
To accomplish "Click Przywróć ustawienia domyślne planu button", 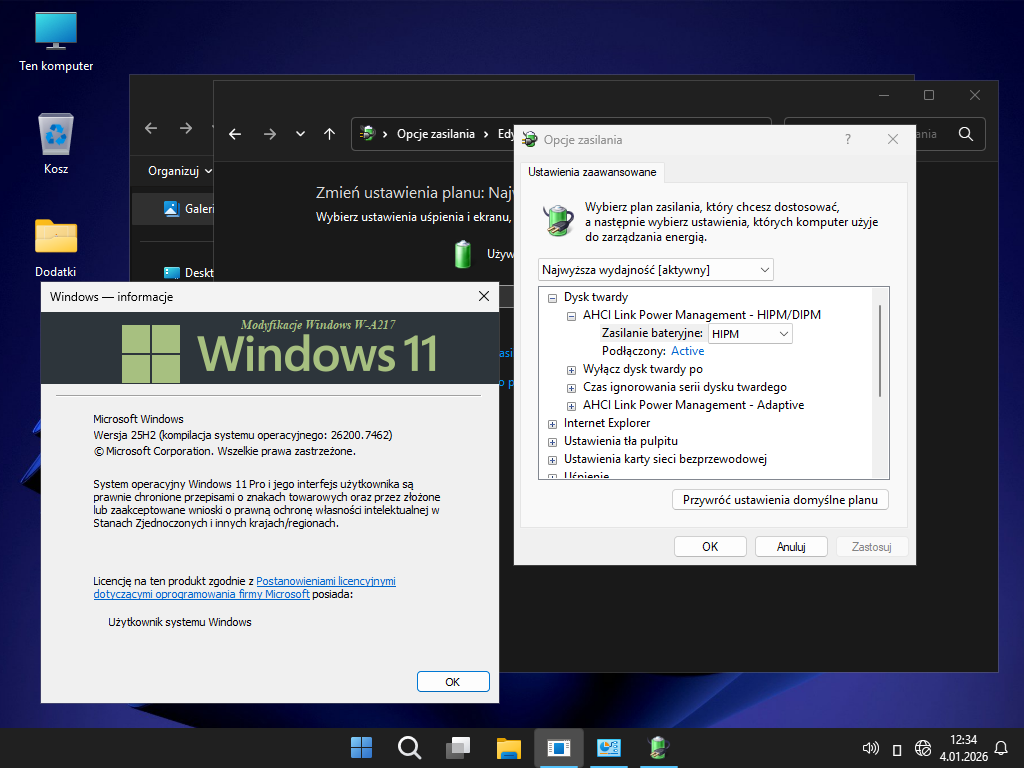I will tap(780, 499).
